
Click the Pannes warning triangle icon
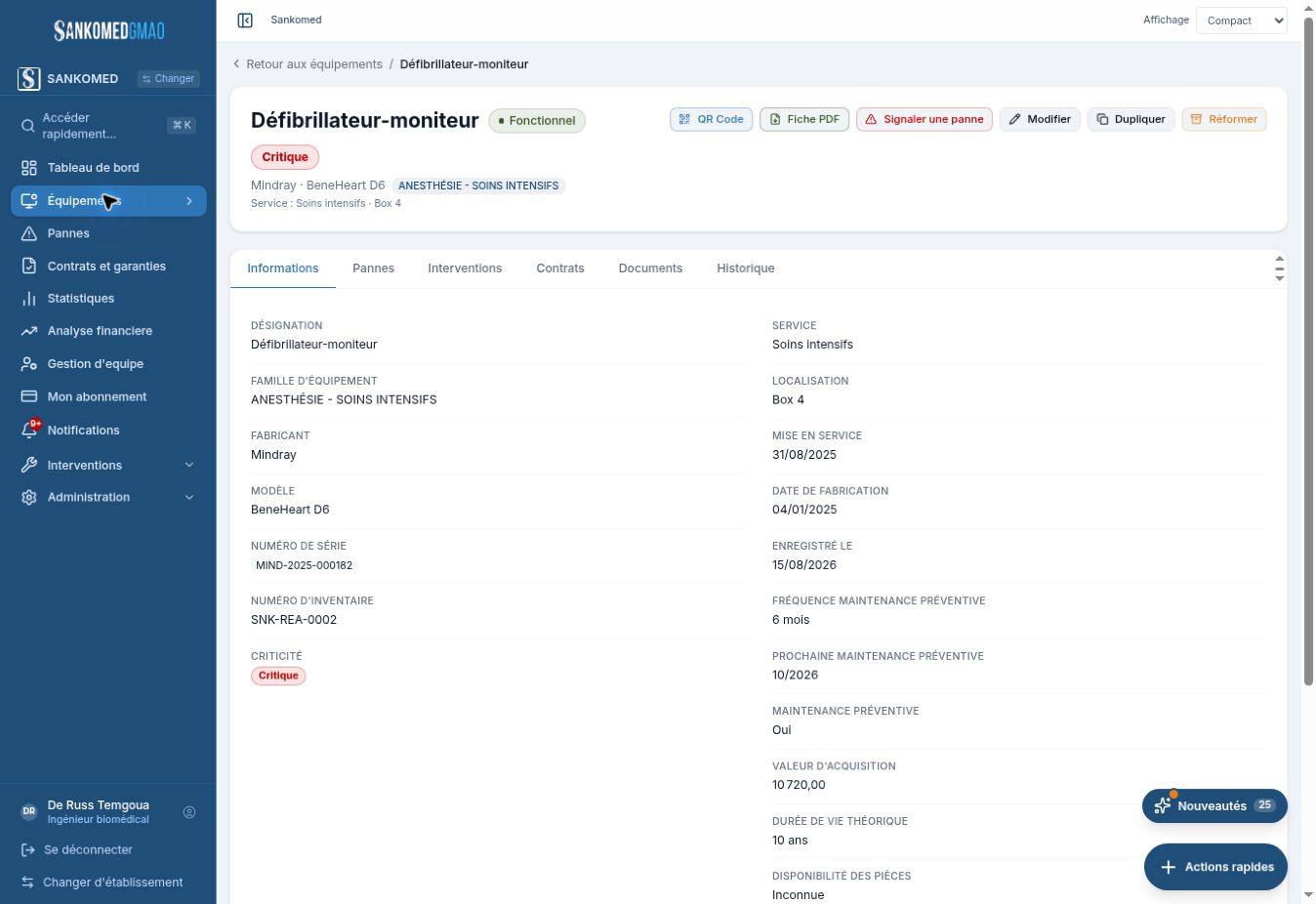coord(29,233)
